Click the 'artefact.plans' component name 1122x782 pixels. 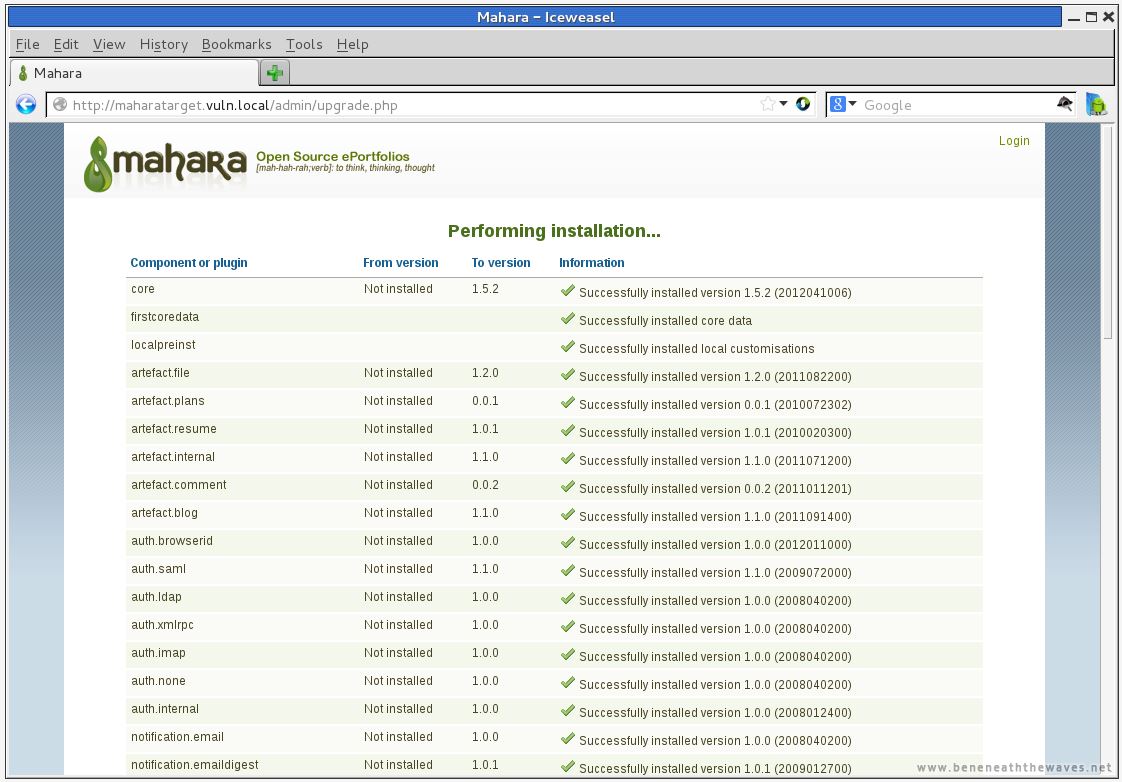coord(167,401)
